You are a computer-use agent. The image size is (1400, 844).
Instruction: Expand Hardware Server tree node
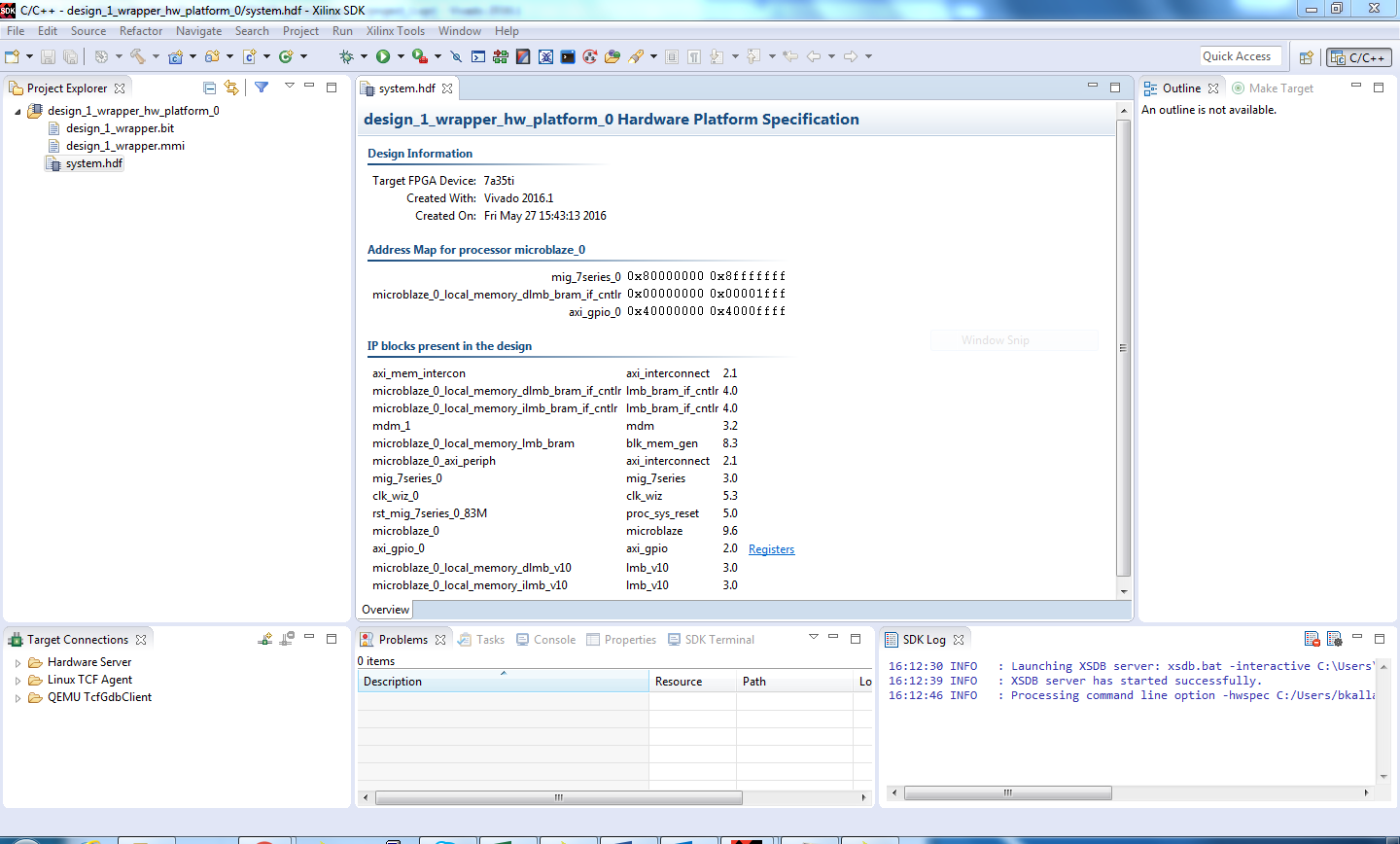tap(17, 662)
